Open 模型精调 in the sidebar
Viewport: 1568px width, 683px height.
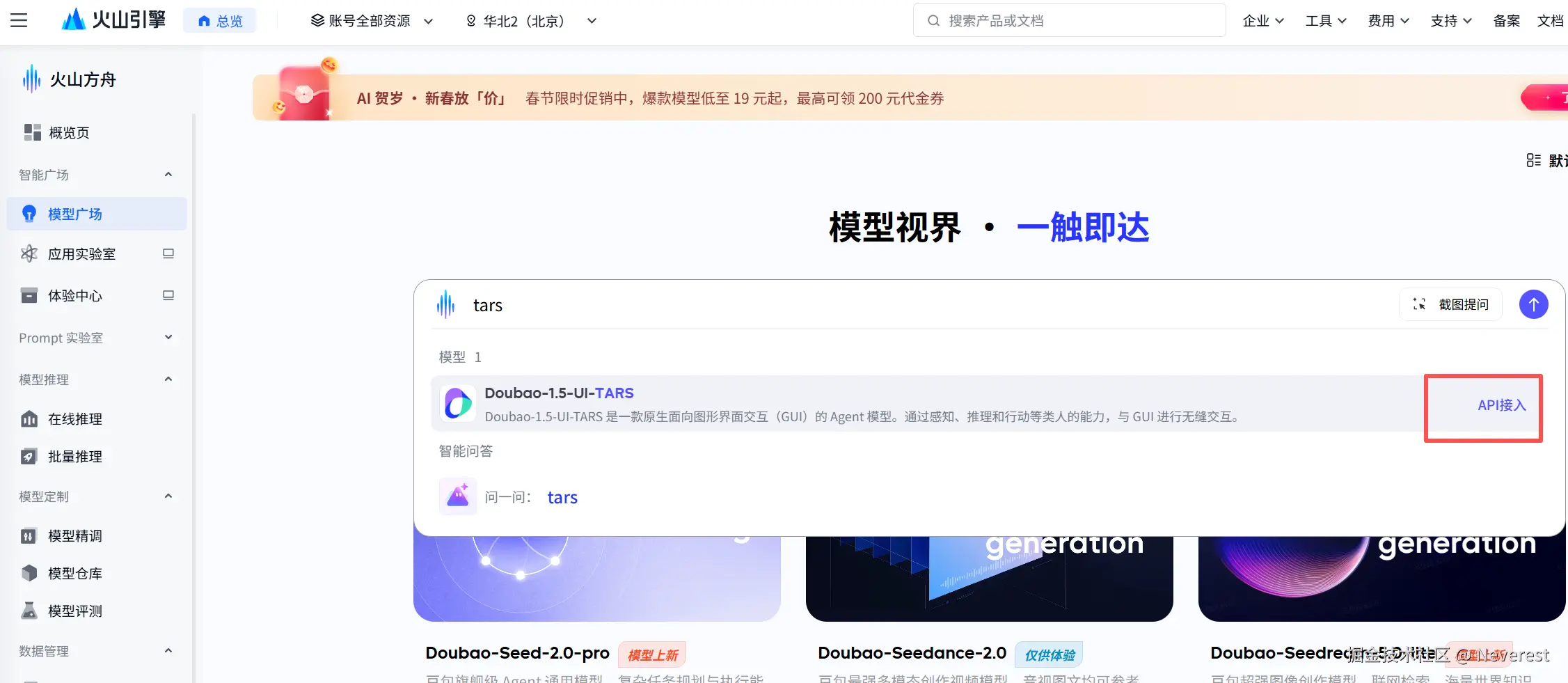click(97, 535)
